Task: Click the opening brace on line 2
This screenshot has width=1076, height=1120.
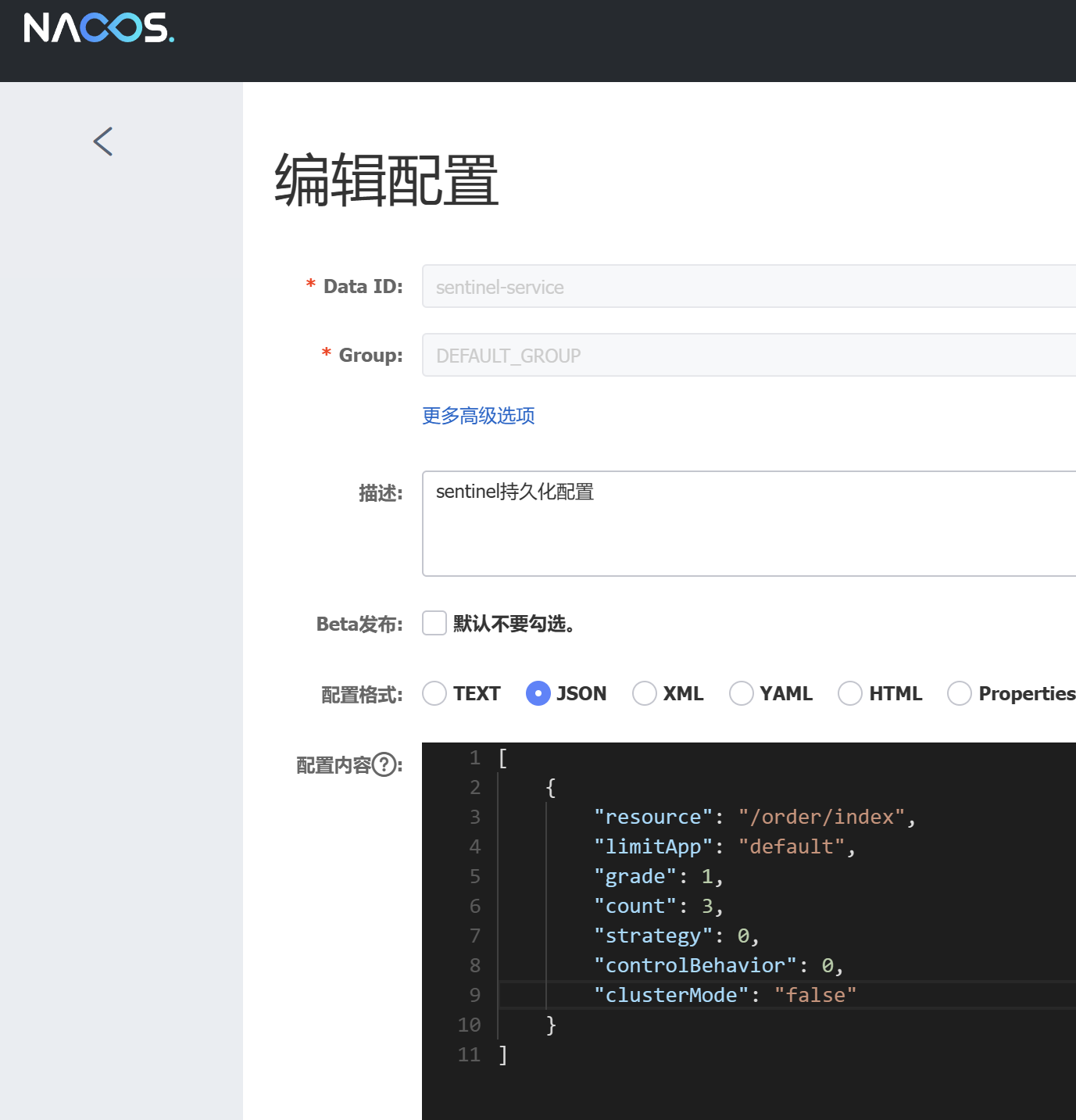Action: click(x=551, y=787)
